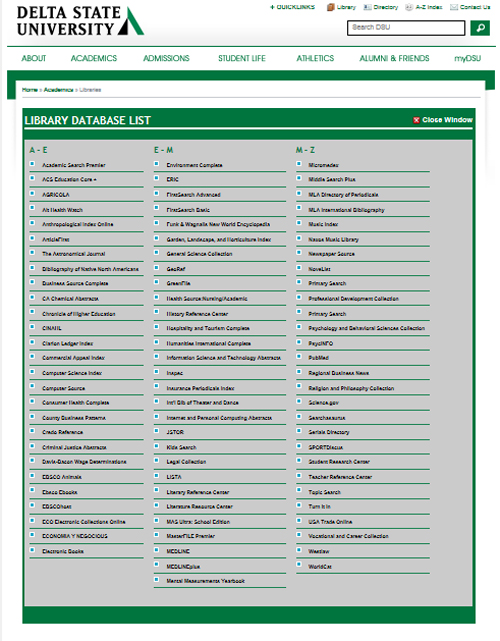Click the bullet icon beside LISTA
The height and width of the screenshot is (641, 500).
point(157,475)
